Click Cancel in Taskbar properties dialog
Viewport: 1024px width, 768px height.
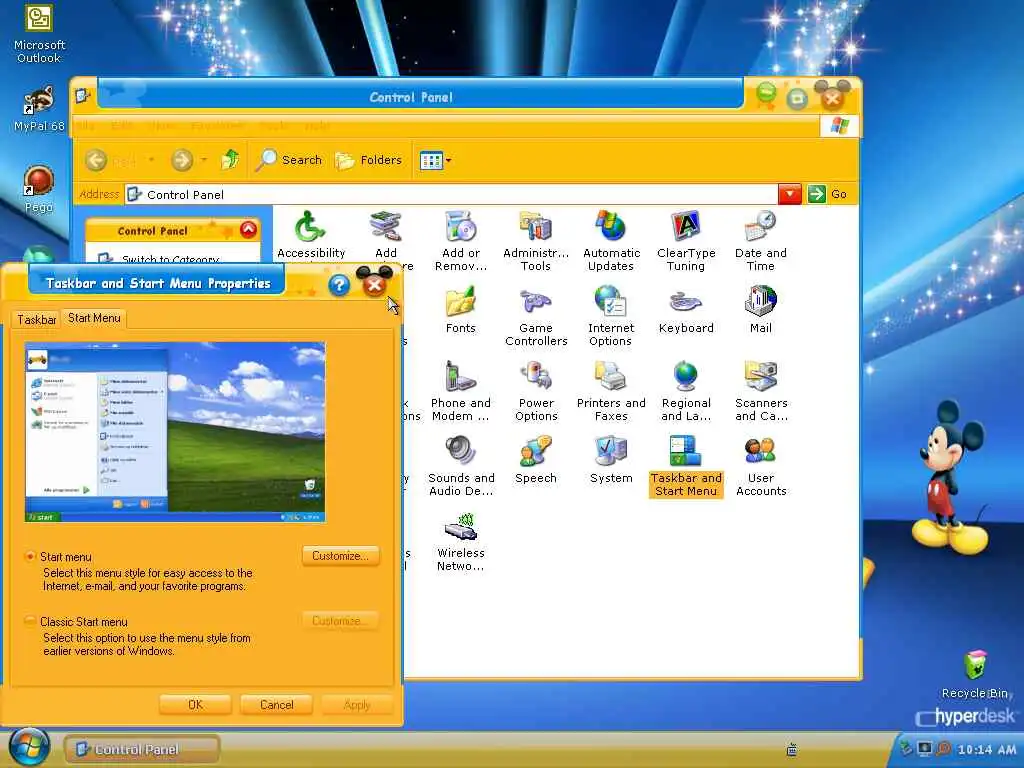tap(276, 705)
